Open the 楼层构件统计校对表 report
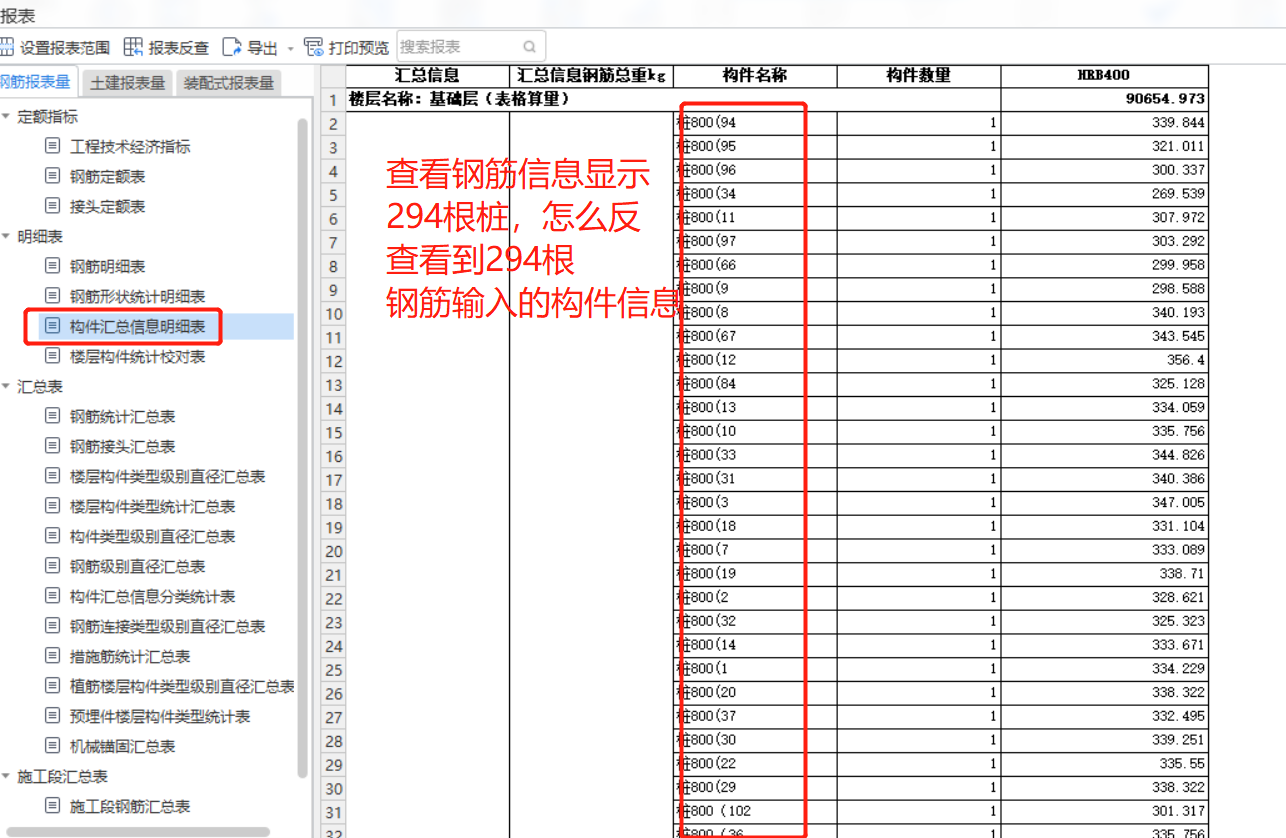 pyautogui.click(x=137, y=357)
